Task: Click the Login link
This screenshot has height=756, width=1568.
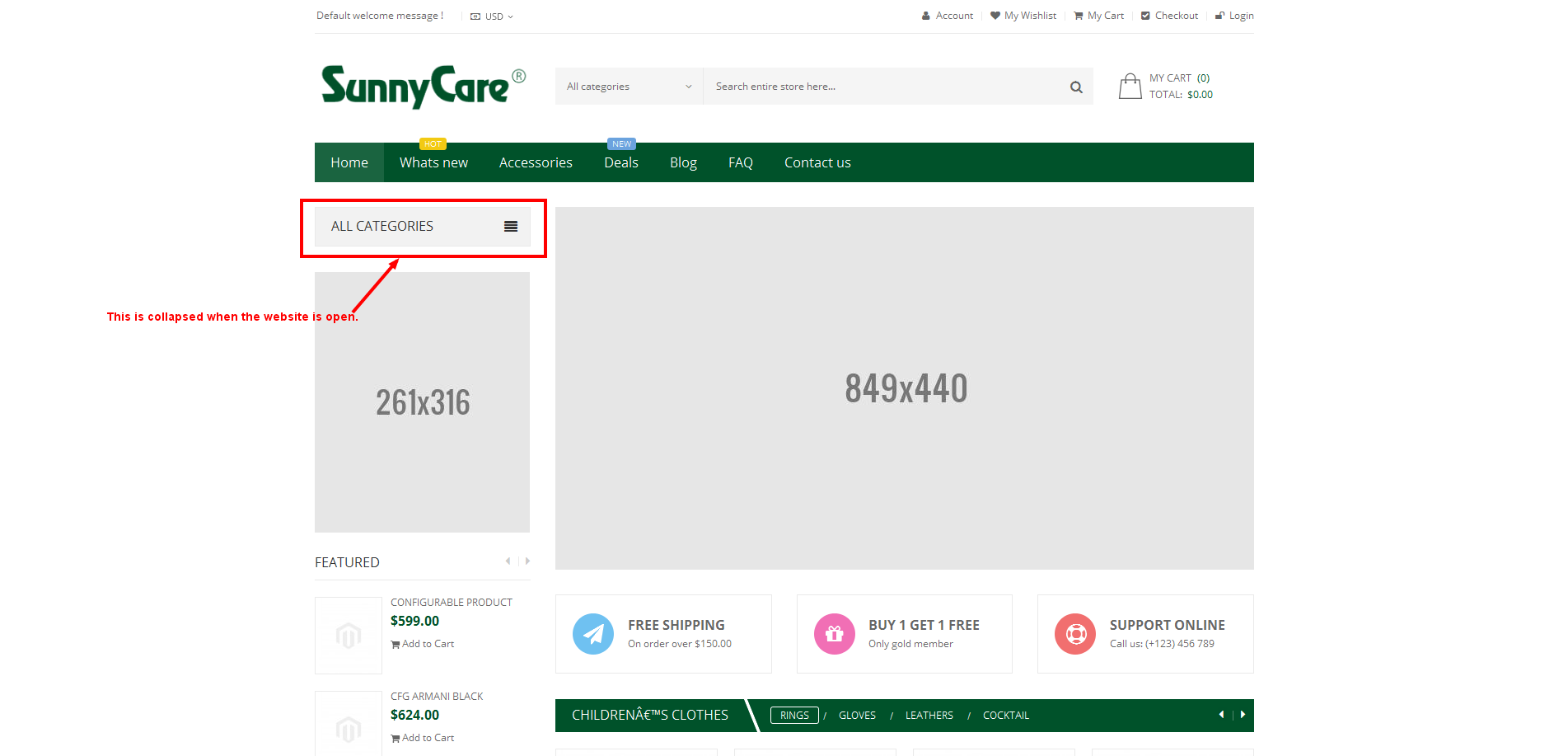Action: 1235,16
